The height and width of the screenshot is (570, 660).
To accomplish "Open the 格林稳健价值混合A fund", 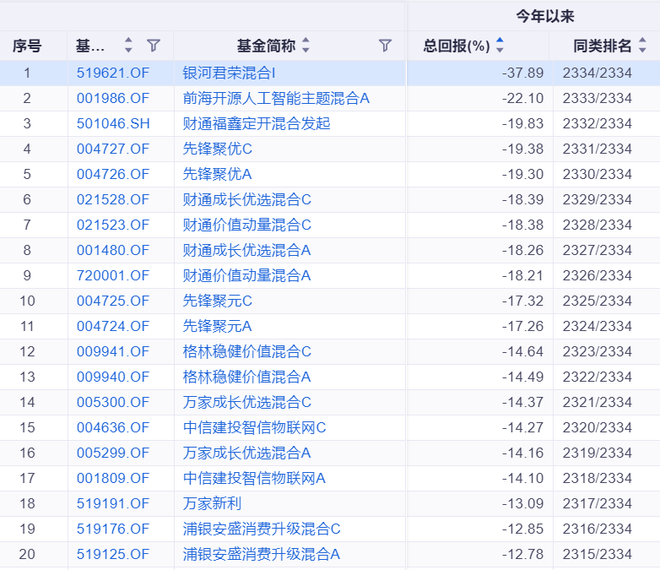I will [247, 377].
